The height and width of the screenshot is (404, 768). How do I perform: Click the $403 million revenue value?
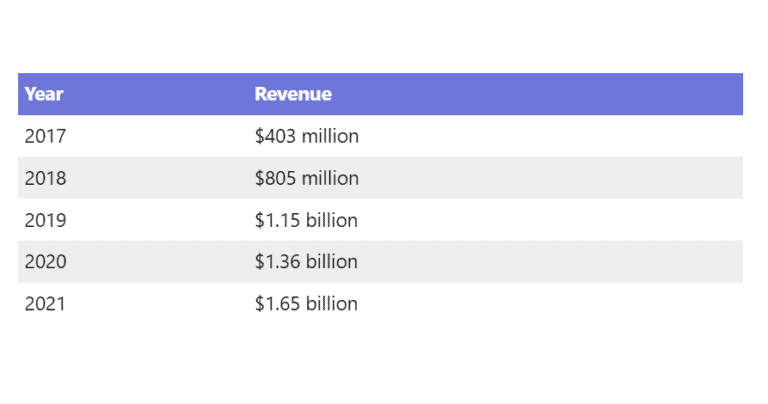click(306, 136)
